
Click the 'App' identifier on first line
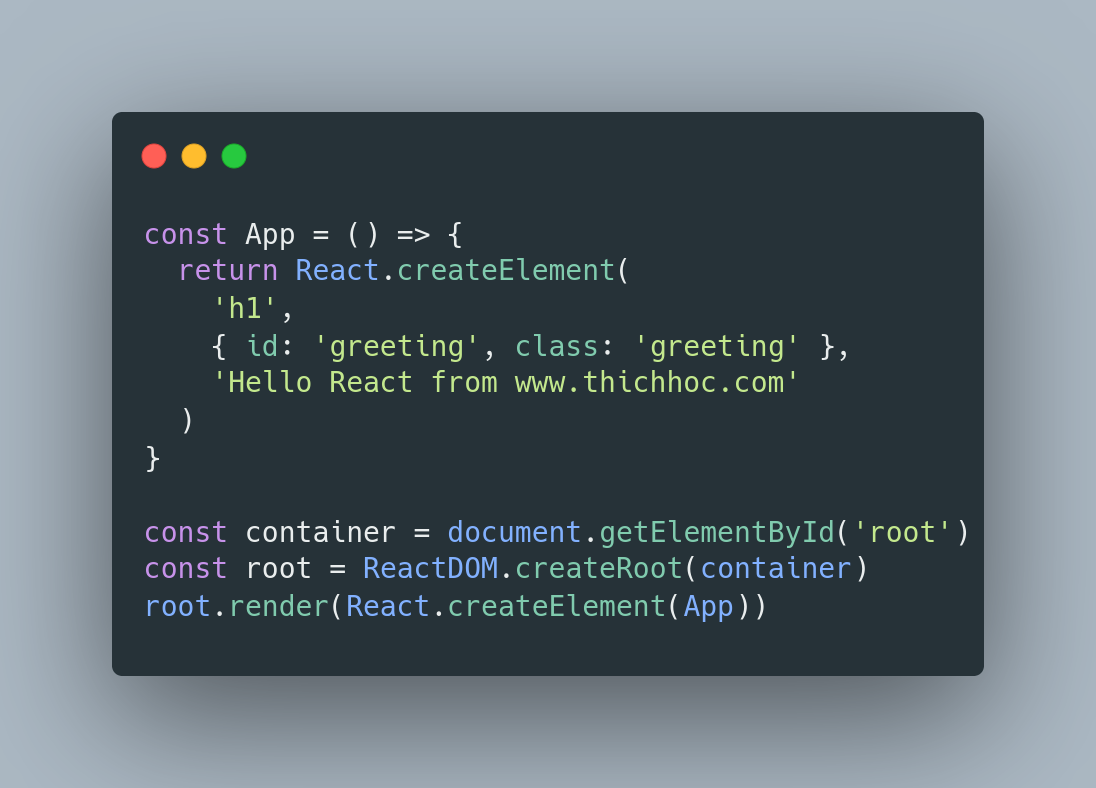pos(270,235)
